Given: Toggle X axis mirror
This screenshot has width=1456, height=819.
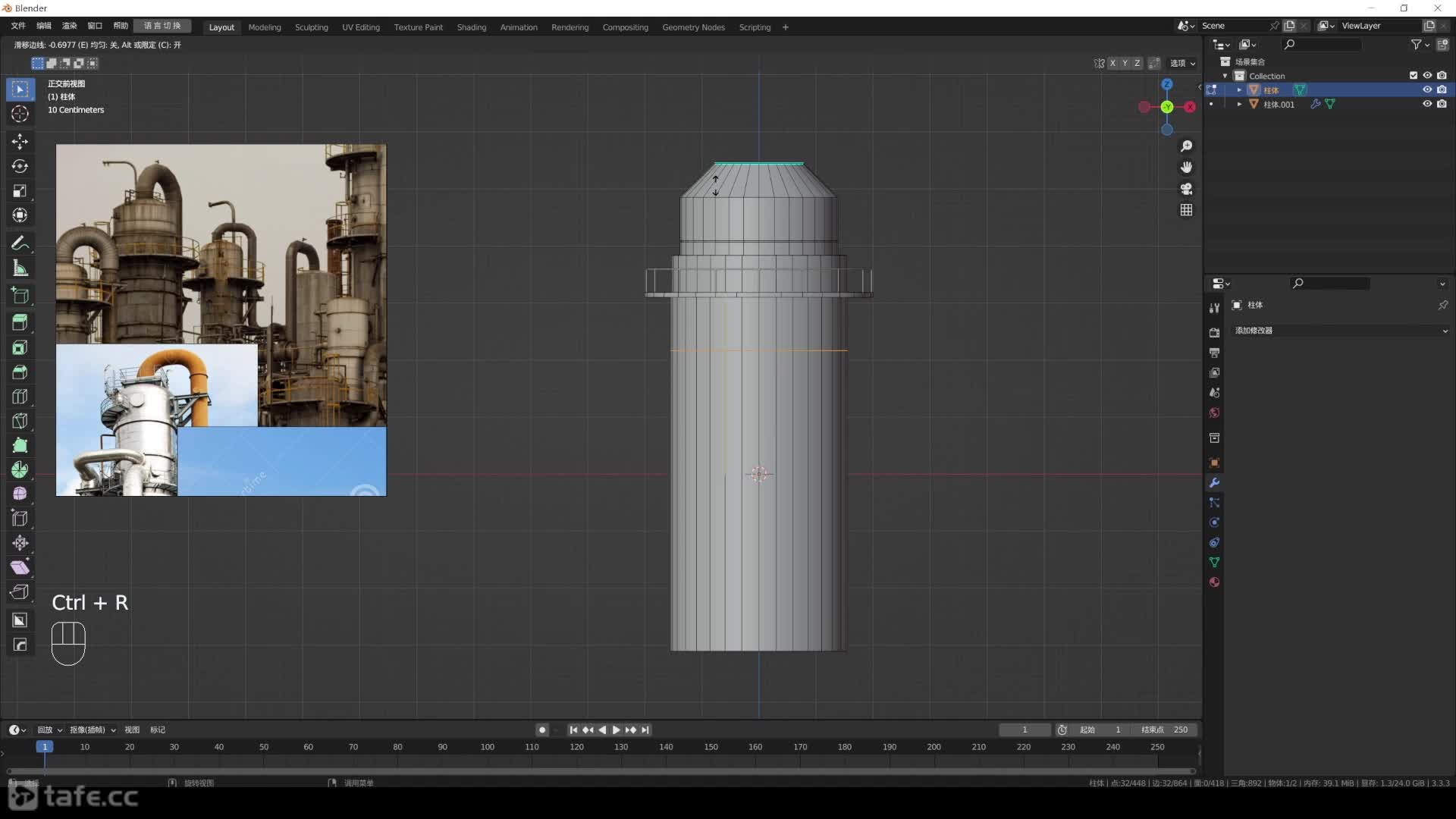Looking at the screenshot, I should coord(1112,63).
